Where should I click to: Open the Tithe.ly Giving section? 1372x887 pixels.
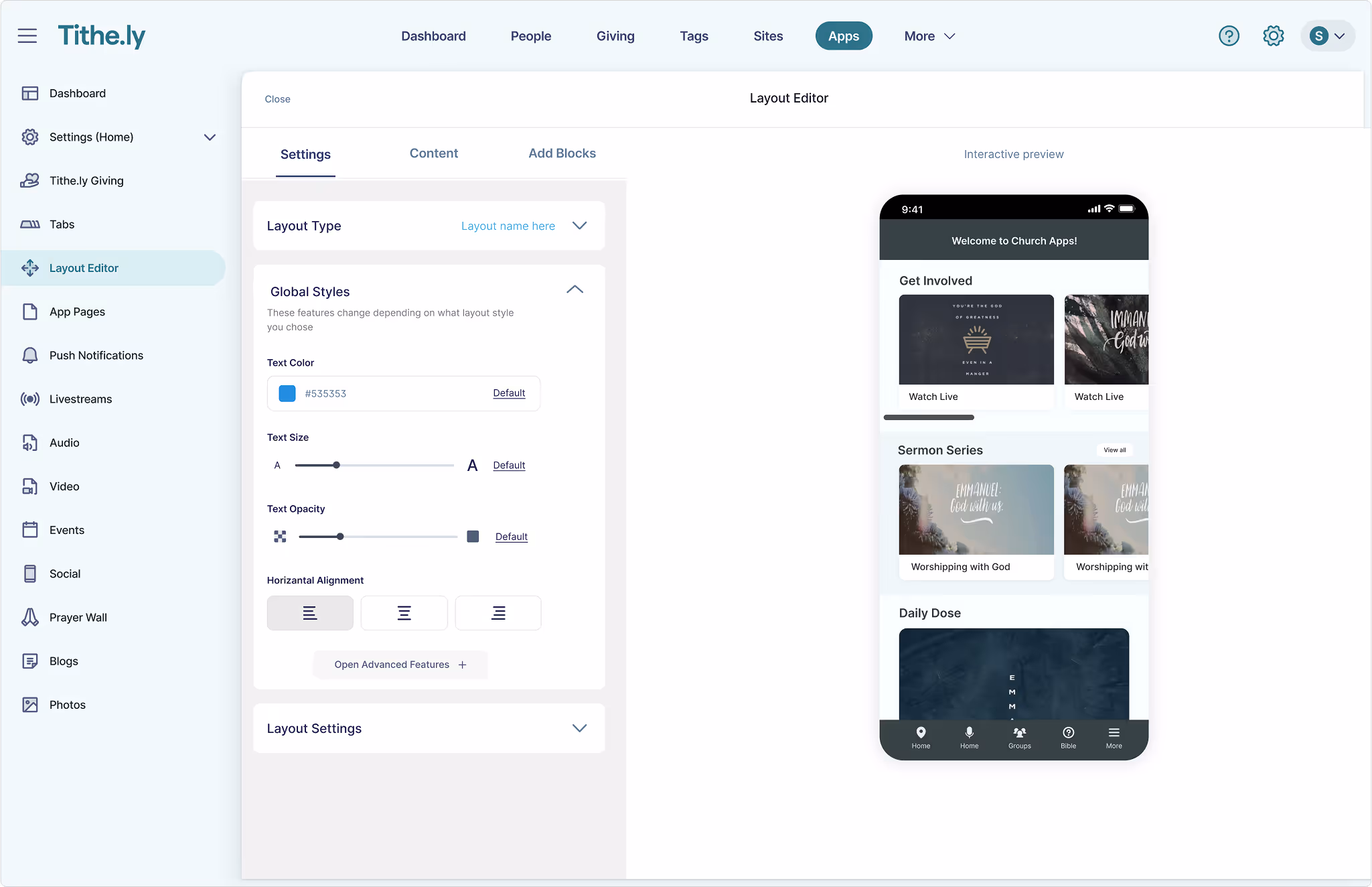pyautogui.click(x=86, y=180)
